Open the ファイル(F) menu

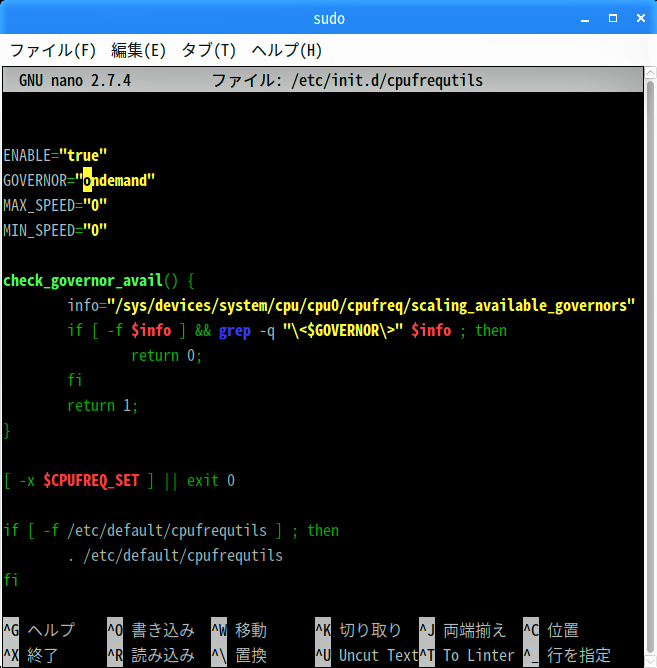[53, 50]
